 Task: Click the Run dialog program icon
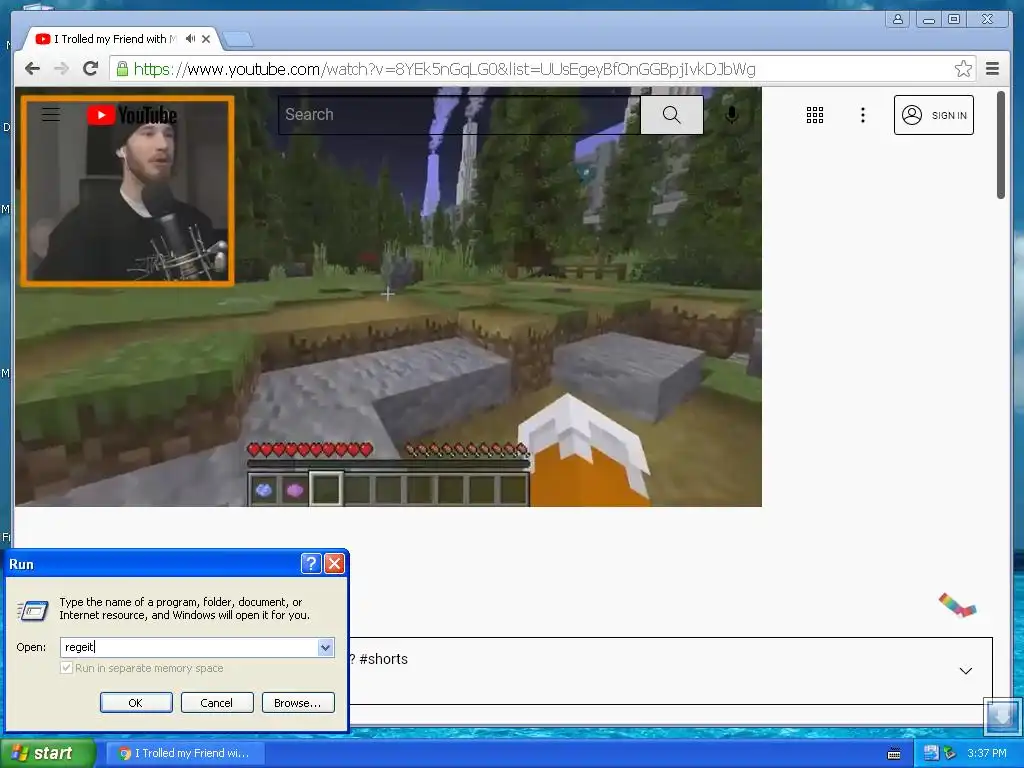tap(33, 611)
